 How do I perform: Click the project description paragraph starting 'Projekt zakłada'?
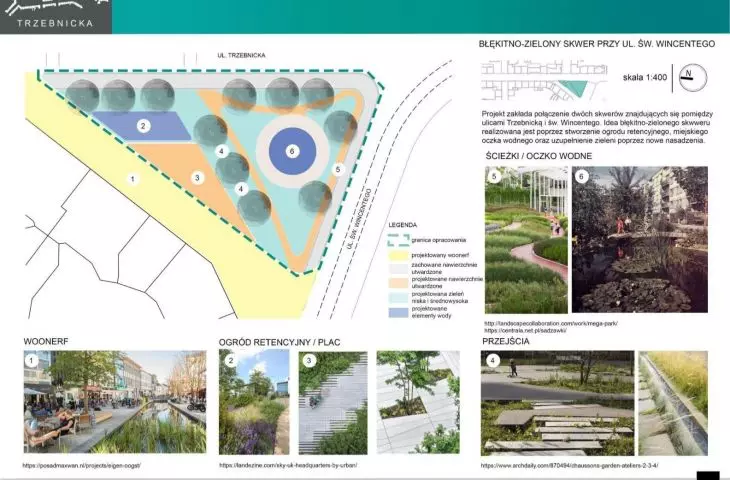point(597,127)
